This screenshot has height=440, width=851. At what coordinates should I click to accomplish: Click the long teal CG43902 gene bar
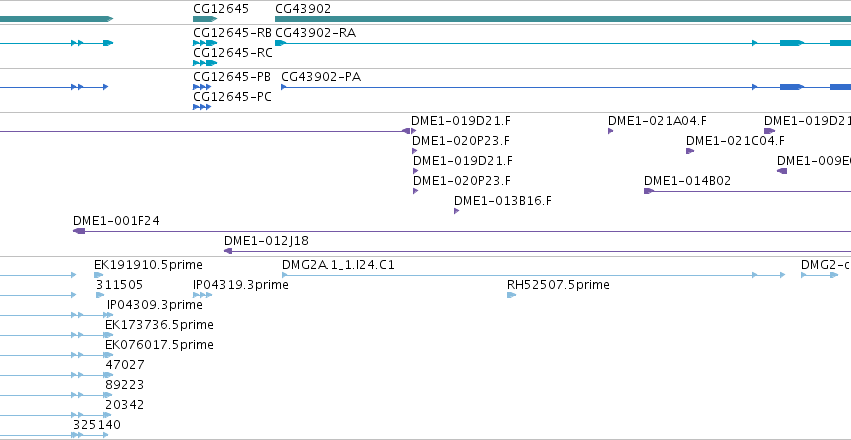click(x=563, y=19)
